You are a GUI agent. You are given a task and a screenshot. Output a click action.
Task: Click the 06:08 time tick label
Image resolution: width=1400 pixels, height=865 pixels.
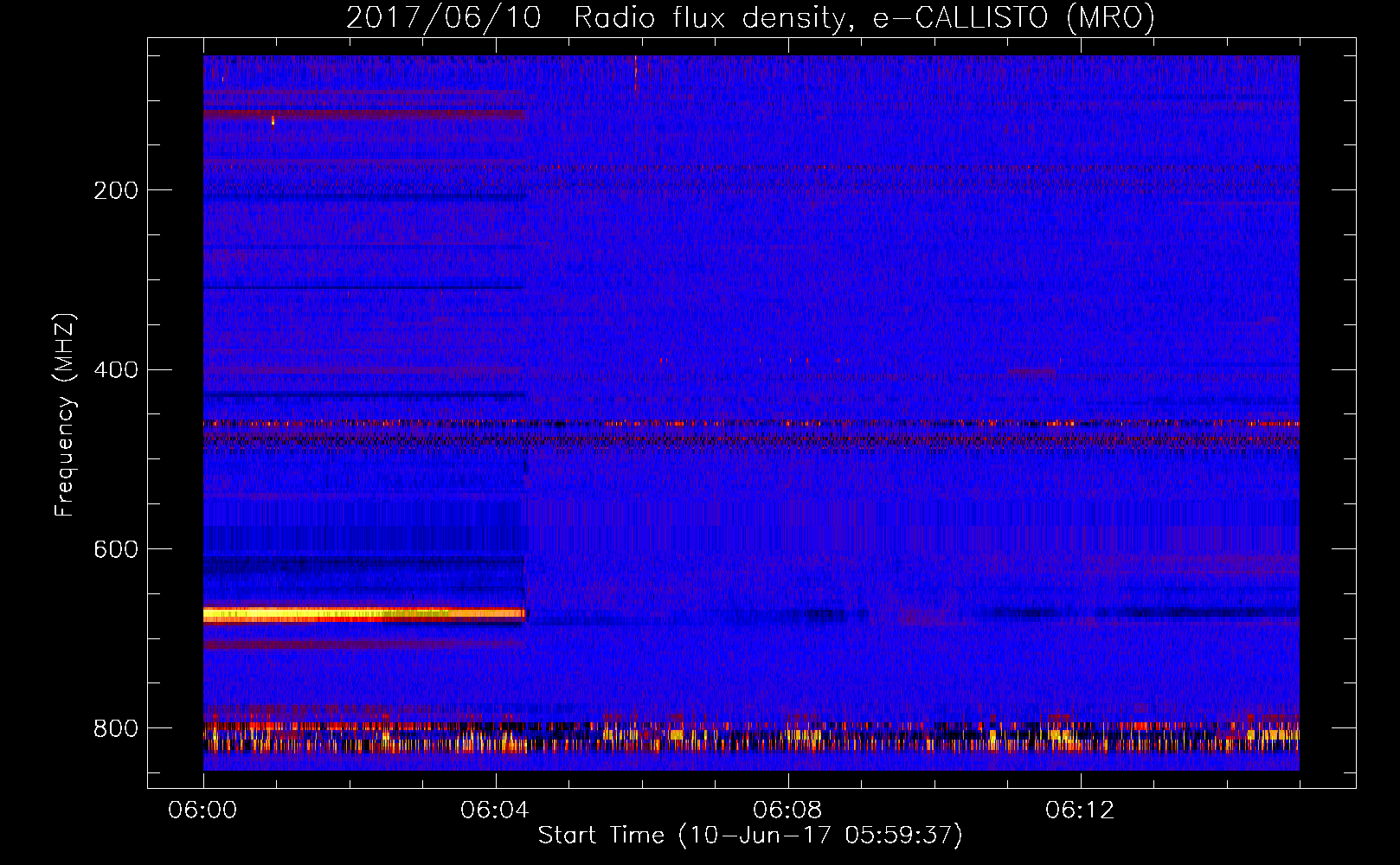(x=787, y=810)
